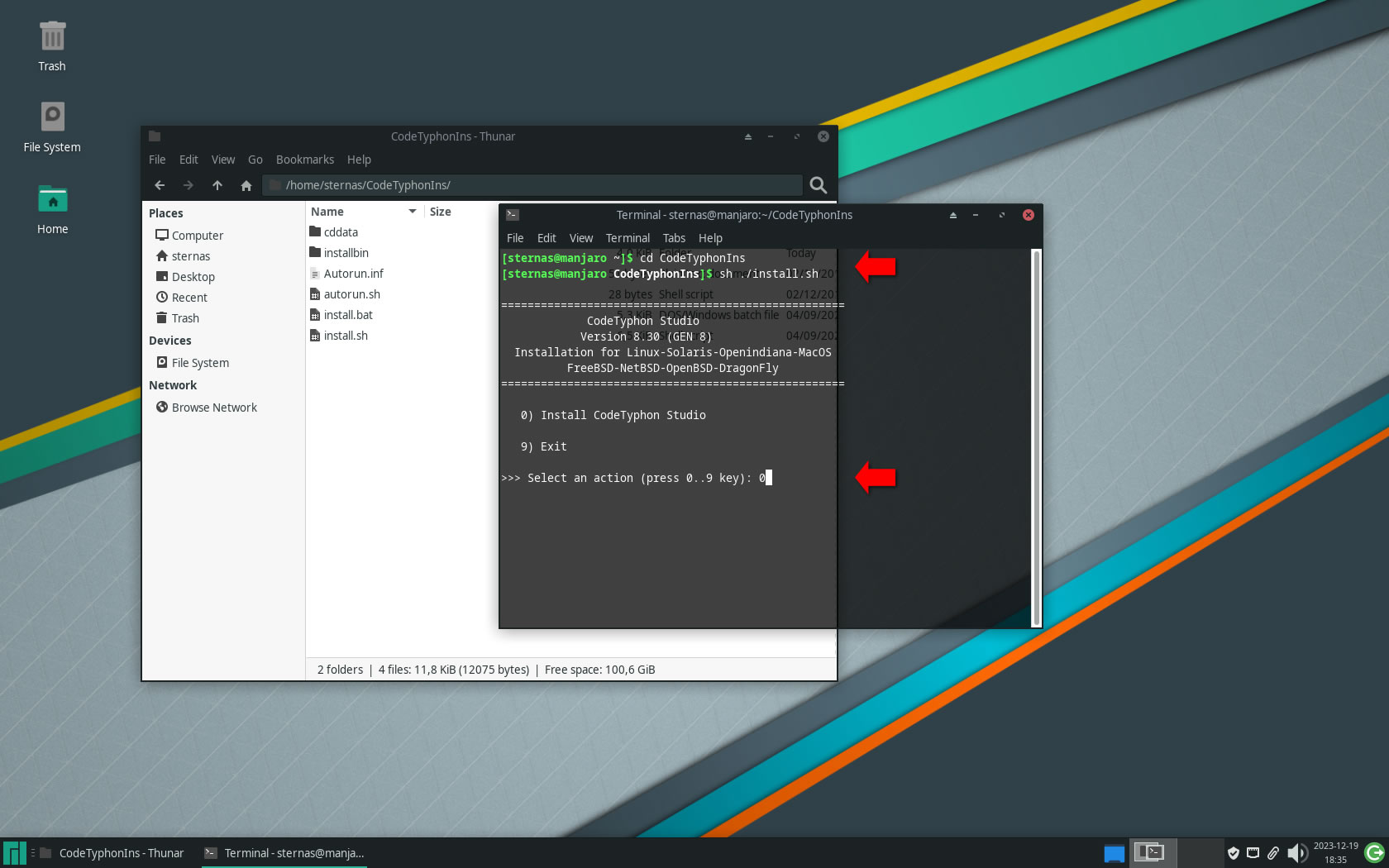Image resolution: width=1389 pixels, height=868 pixels.
Task: Open Thunar View menu
Action: [223, 160]
